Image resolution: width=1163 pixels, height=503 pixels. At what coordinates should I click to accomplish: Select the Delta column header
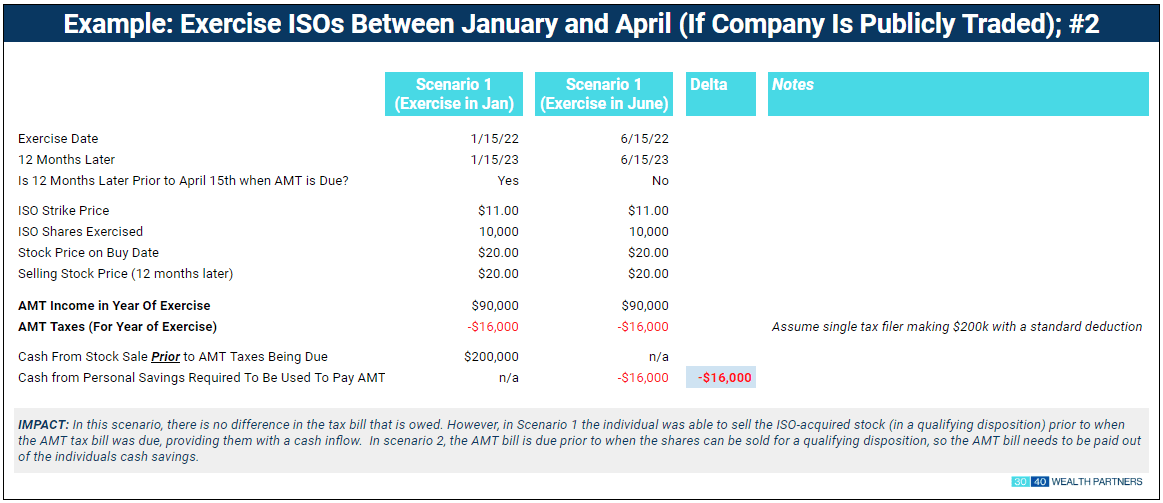[x=720, y=94]
